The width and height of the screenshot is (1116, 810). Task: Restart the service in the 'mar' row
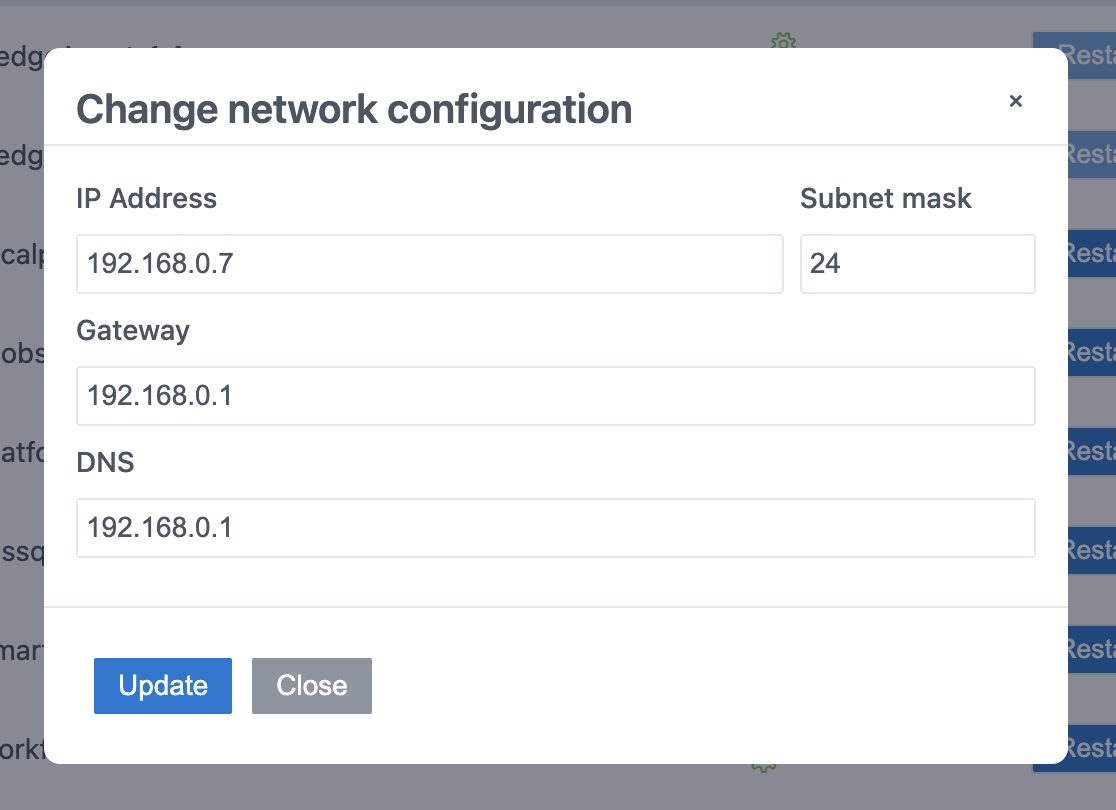point(1091,650)
